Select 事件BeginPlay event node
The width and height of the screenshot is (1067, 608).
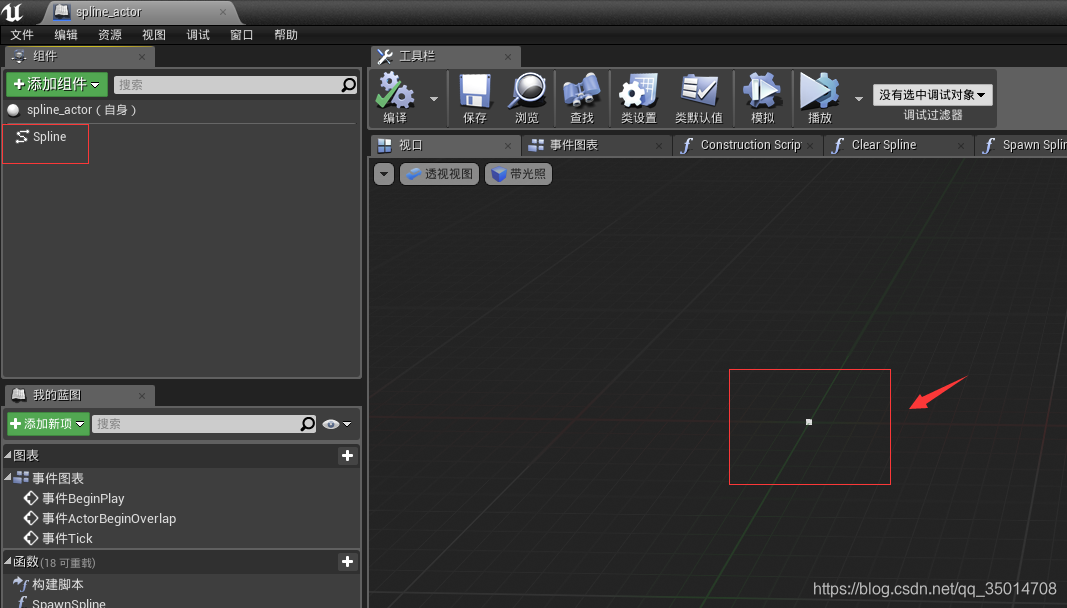(74, 498)
